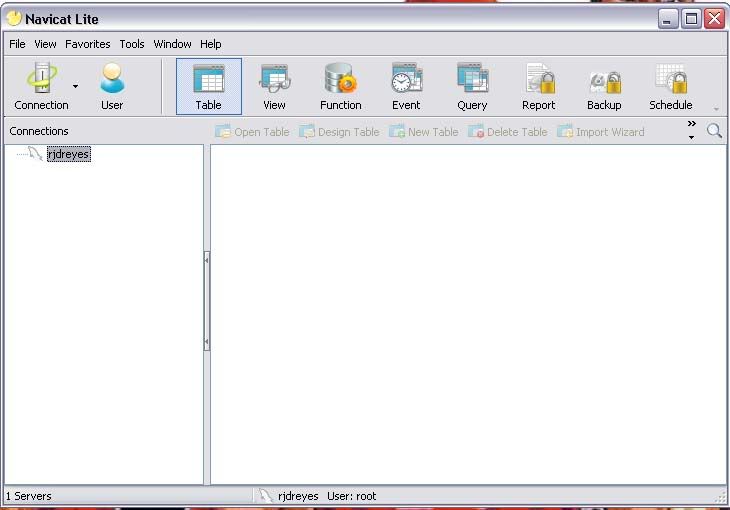The height and width of the screenshot is (510, 730).
Task: Open the View menu
Action: (45, 44)
